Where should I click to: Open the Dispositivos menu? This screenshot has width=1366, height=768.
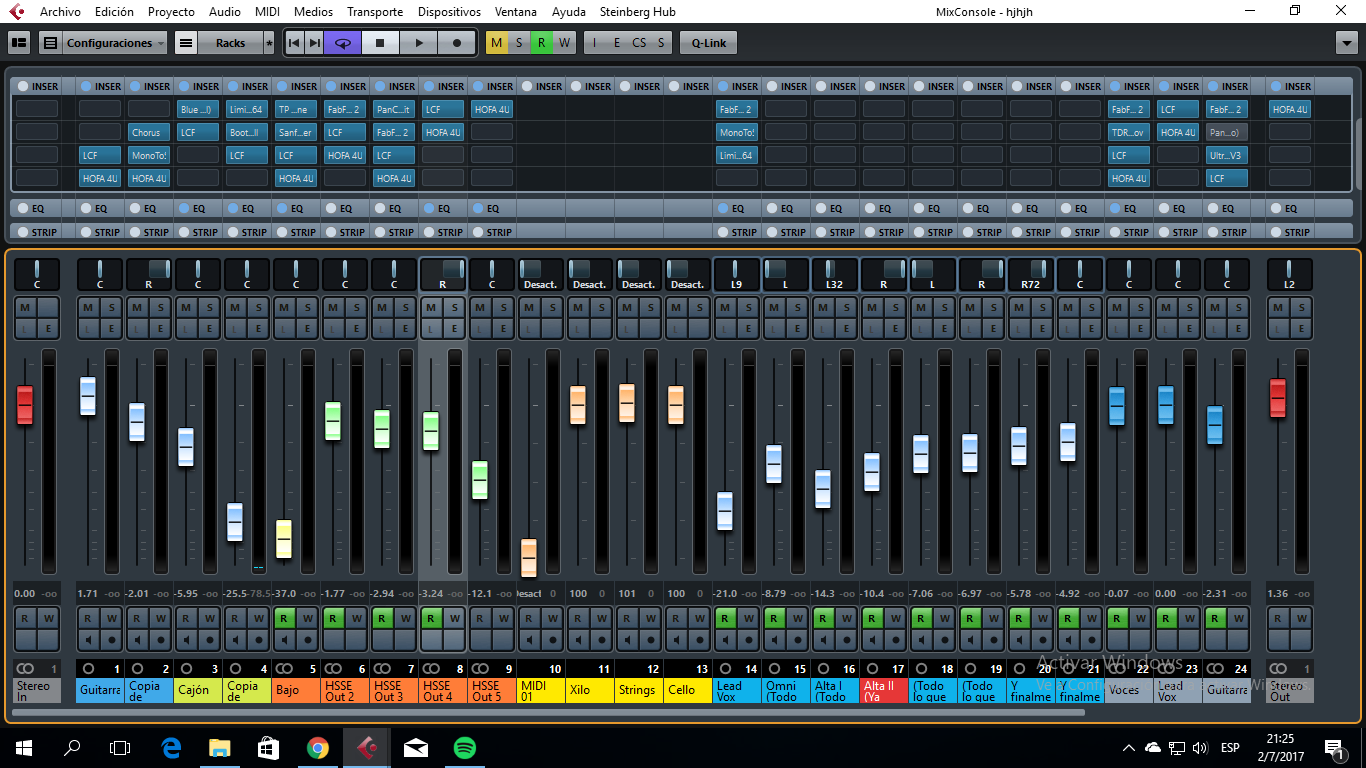click(449, 12)
